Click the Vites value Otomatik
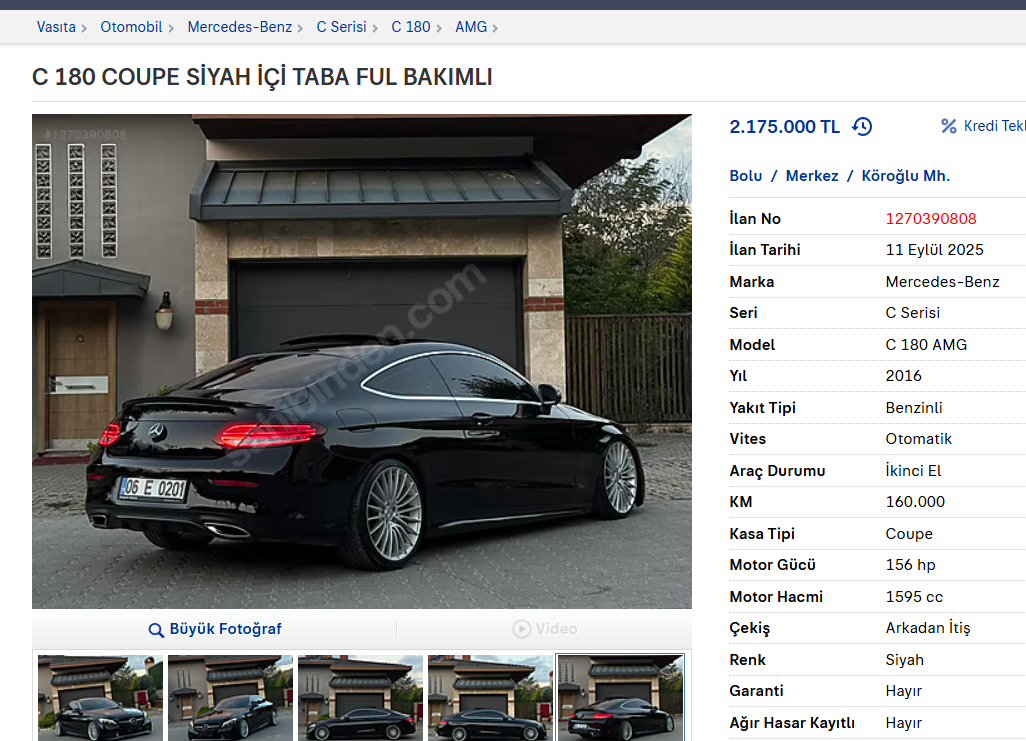This screenshot has height=741, width=1026. tap(919, 439)
